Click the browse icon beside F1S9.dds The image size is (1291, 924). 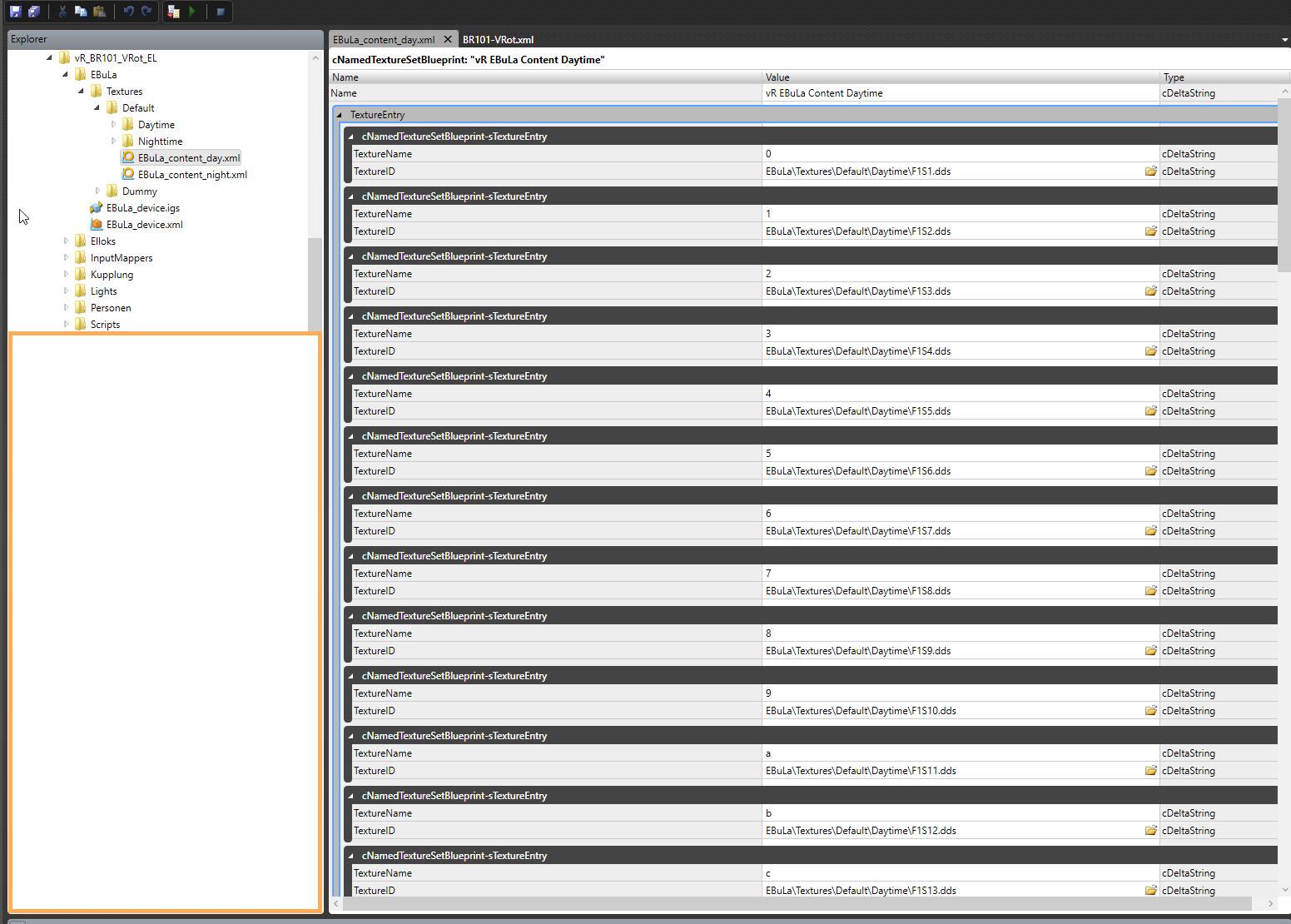pos(1150,651)
